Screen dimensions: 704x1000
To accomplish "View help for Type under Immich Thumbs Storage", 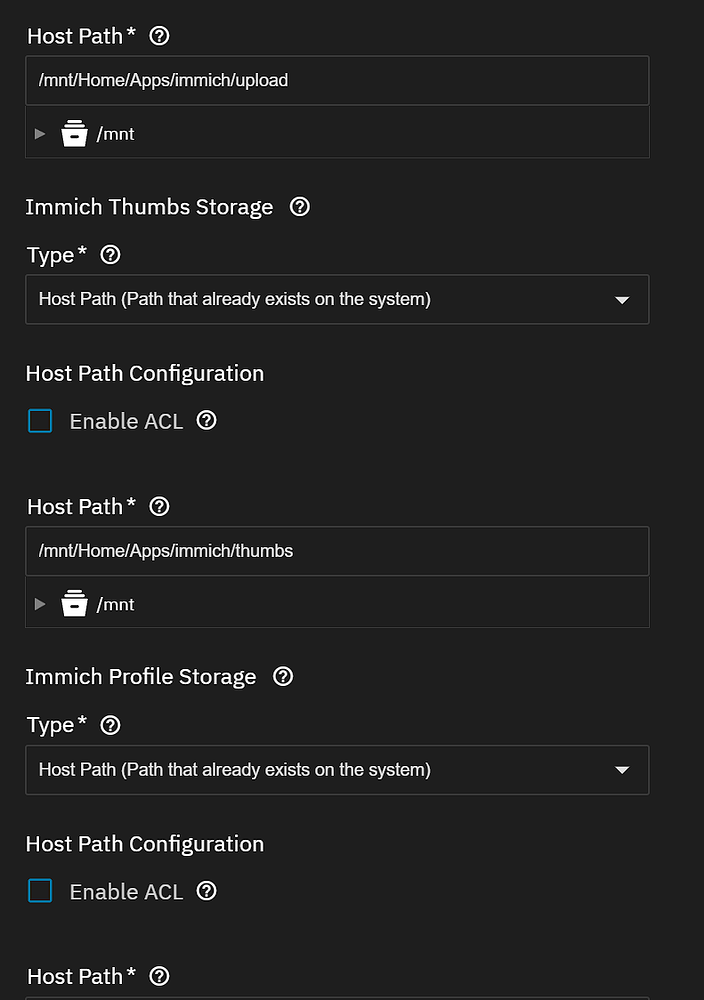I will point(110,254).
